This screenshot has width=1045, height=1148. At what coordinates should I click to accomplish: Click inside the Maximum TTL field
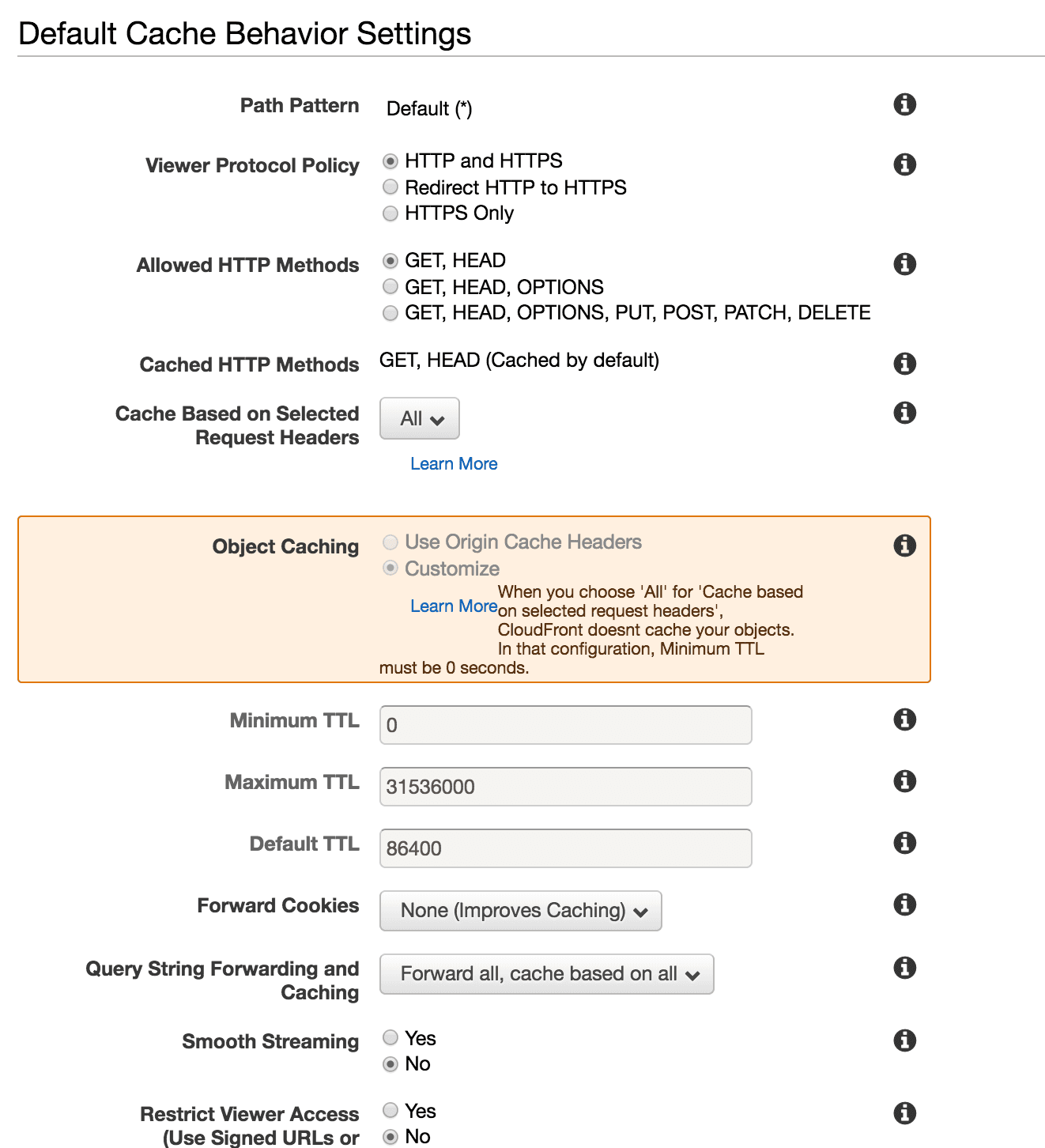coord(564,786)
